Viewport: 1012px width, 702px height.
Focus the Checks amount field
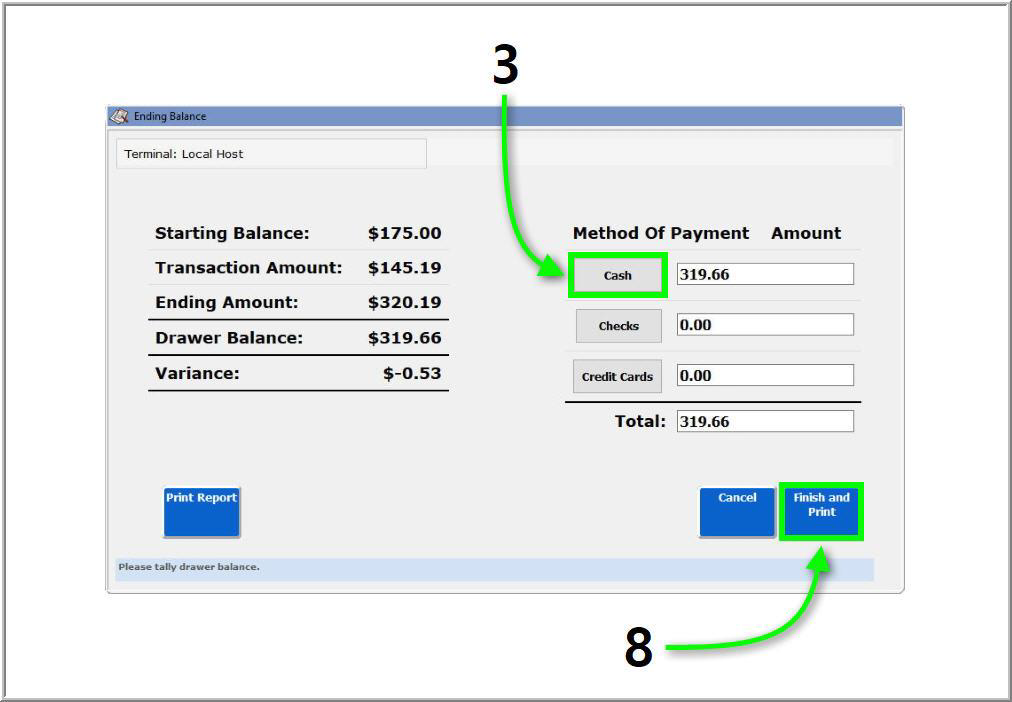tap(765, 325)
